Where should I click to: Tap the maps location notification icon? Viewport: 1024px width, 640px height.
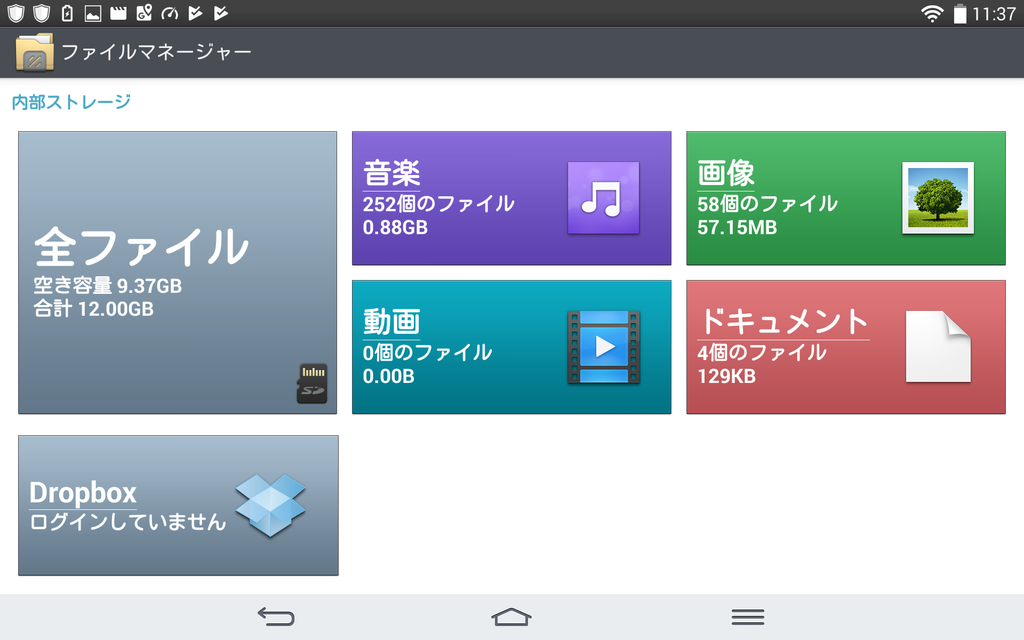pyautogui.click(x=144, y=13)
